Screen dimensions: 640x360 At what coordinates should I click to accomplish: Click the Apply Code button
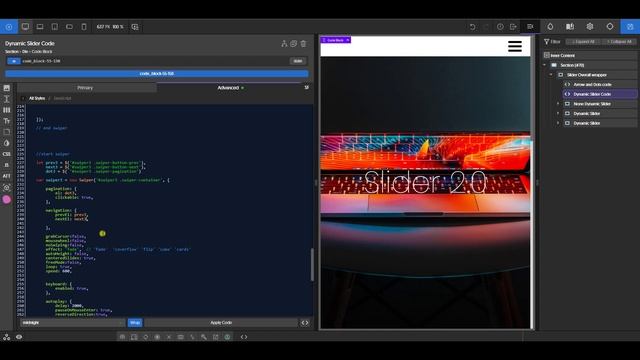point(221,322)
